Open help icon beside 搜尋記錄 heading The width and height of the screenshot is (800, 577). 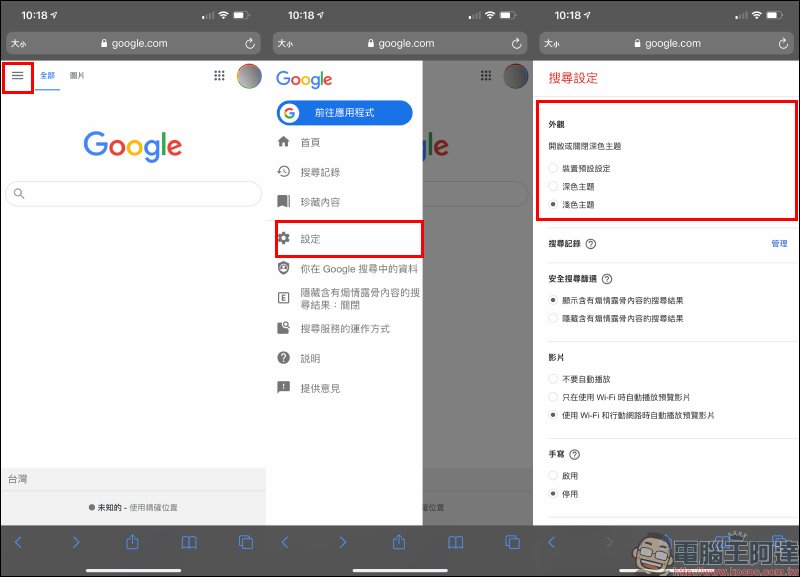click(x=591, y=244)
